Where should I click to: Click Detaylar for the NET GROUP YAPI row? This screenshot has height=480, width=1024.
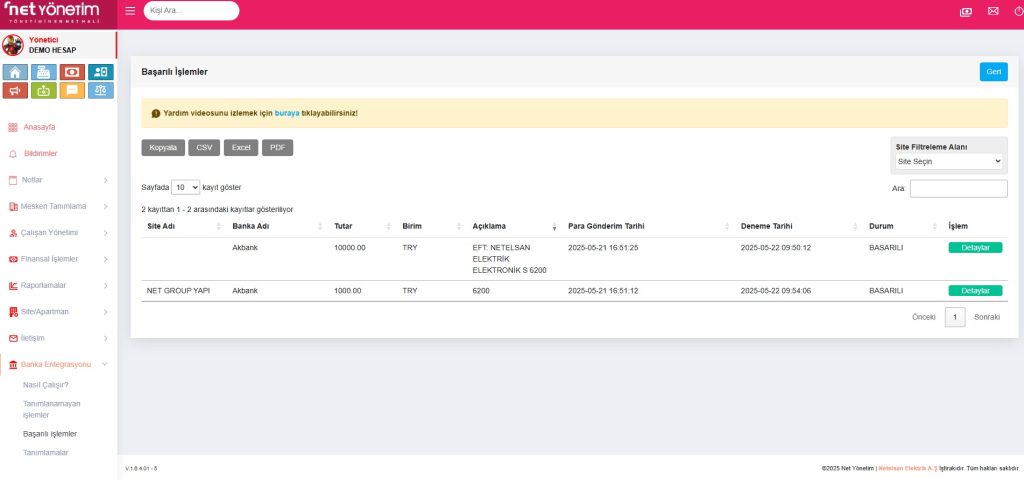(x=974, y=291)
